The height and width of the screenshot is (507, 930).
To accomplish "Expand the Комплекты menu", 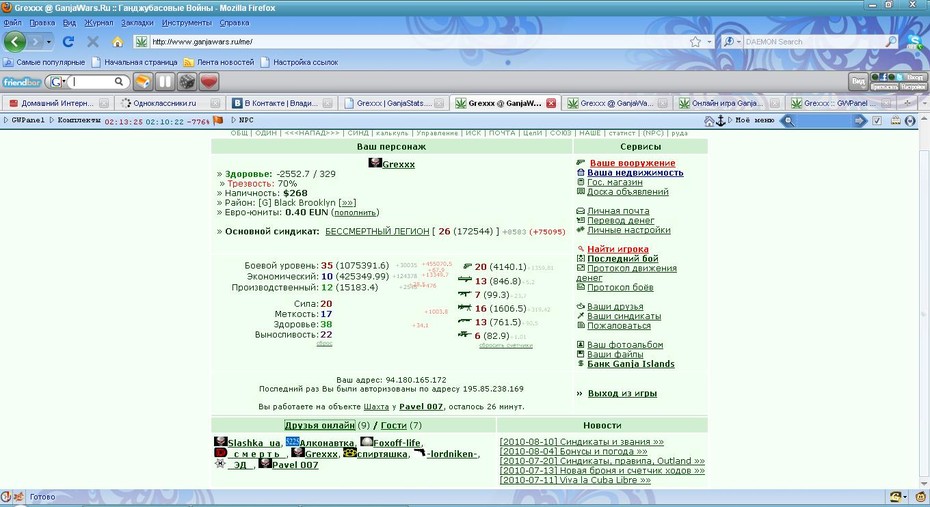I will [75, 120].
